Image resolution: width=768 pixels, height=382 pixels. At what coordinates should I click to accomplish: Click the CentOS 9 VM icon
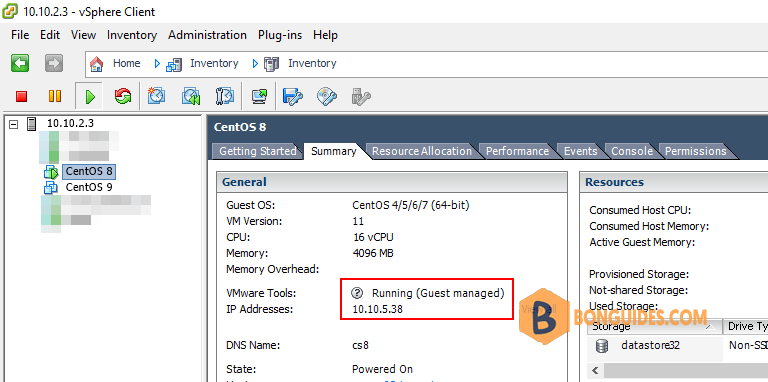click(51, 187)
